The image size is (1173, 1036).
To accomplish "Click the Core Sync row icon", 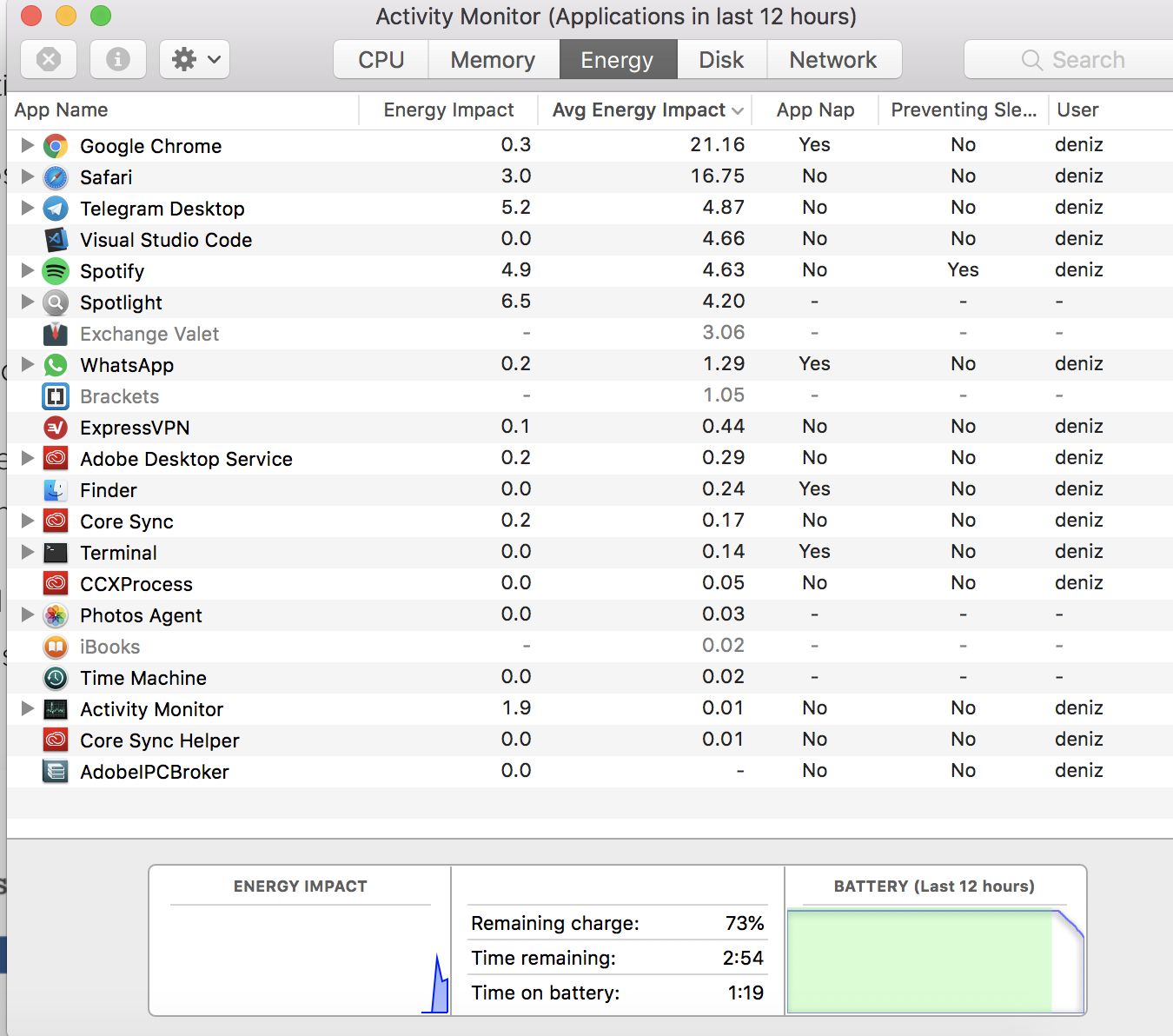I will point(56,521).
